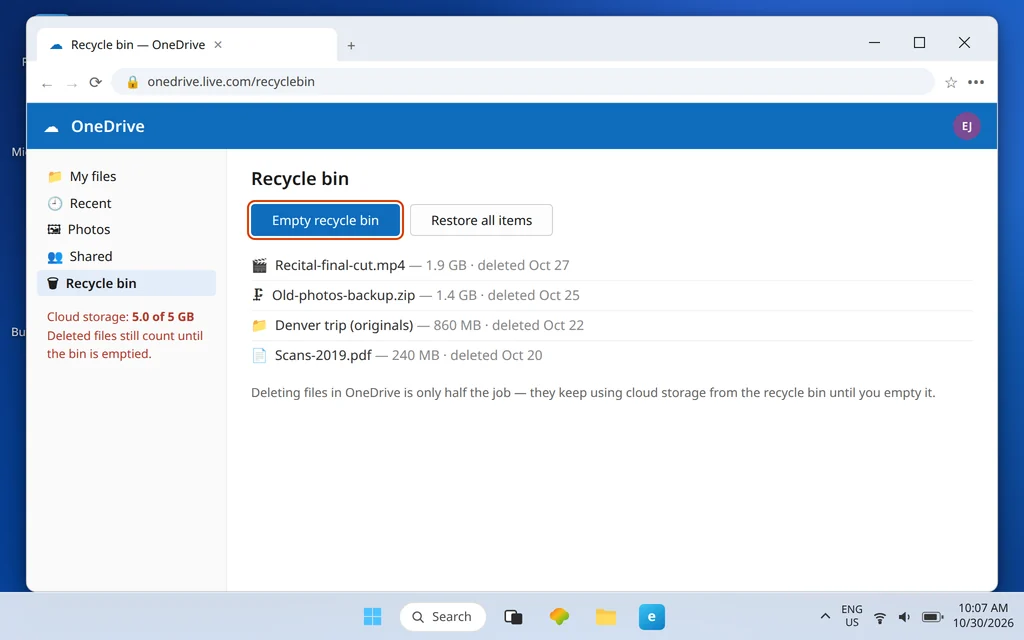The image size is (1024, 640).
Task: Open File Explorer from taskbar
Action: (x=605, y=616)
